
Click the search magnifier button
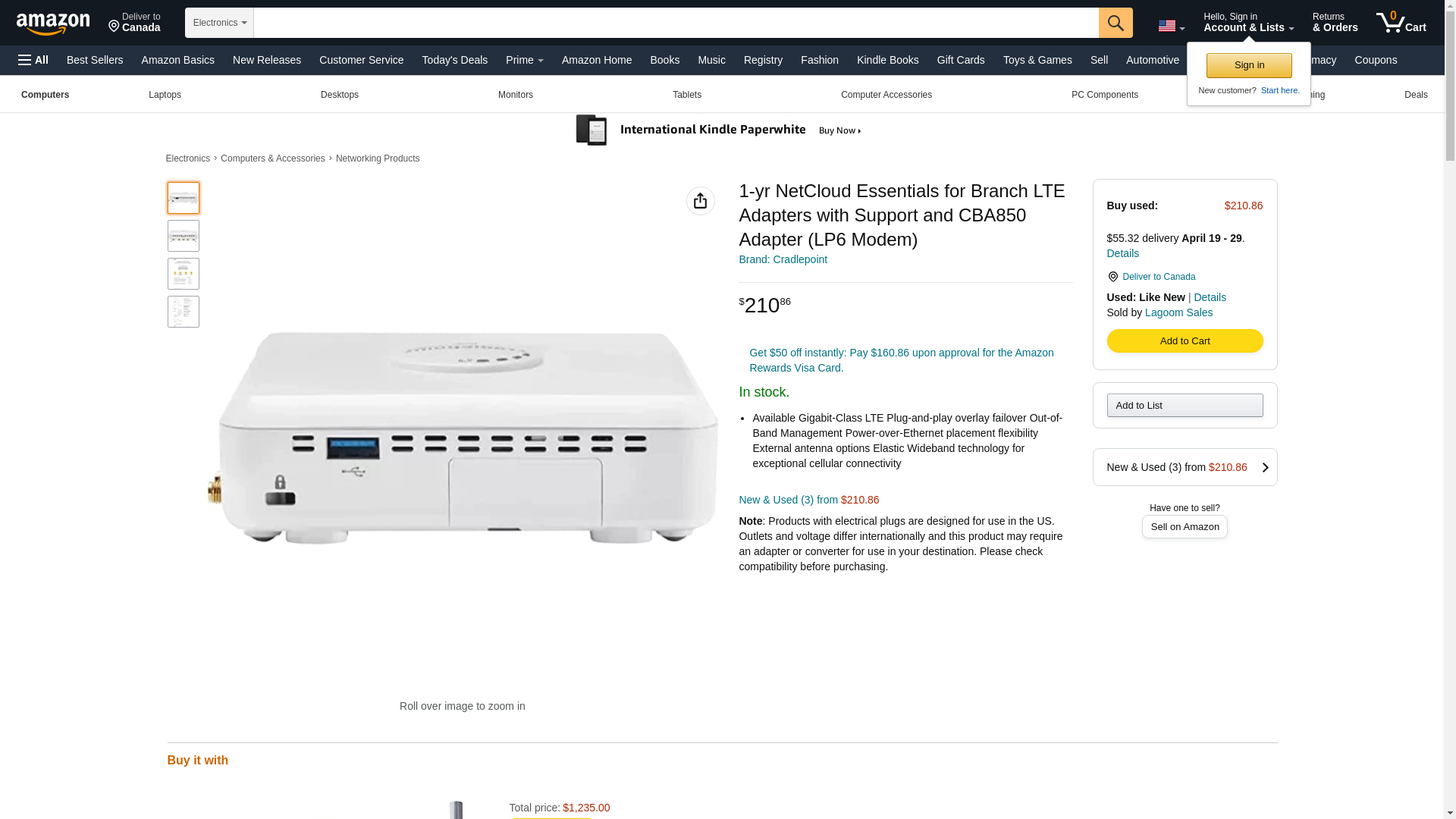(x=1115, y=23)
